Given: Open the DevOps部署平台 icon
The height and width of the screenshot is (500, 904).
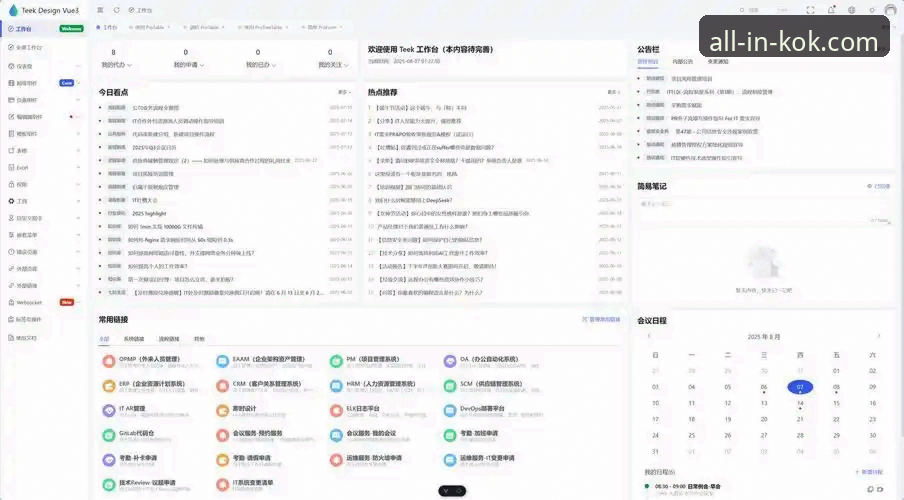Looking at the screenshot, I should 450,411.
